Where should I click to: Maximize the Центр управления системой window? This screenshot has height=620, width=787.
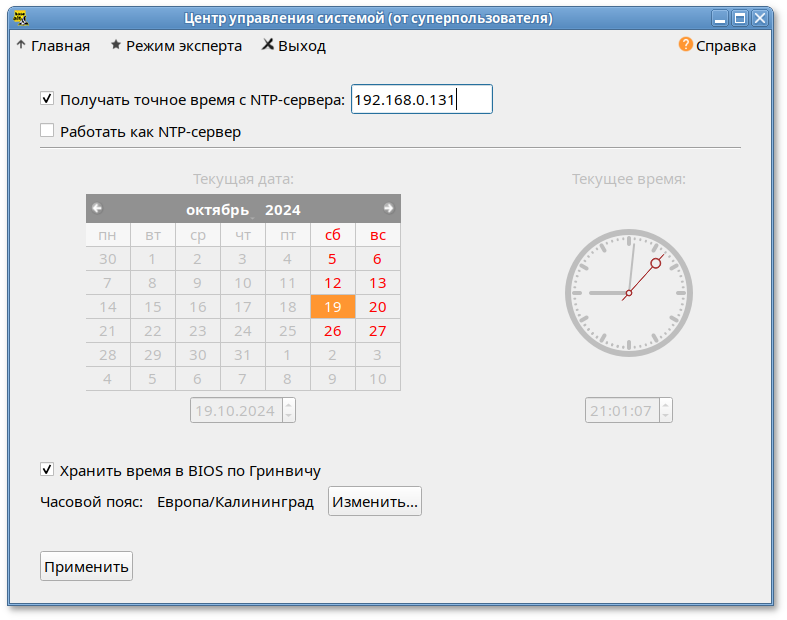740,19
